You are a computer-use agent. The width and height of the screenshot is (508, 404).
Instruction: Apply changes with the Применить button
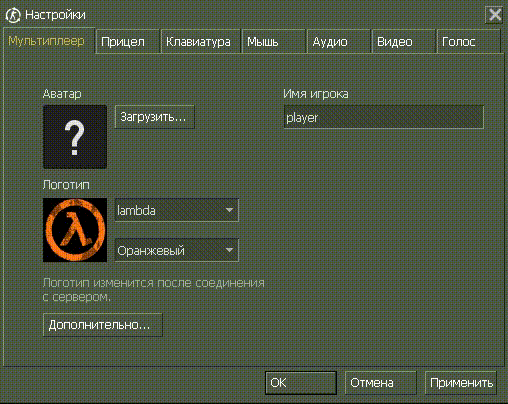461,383
